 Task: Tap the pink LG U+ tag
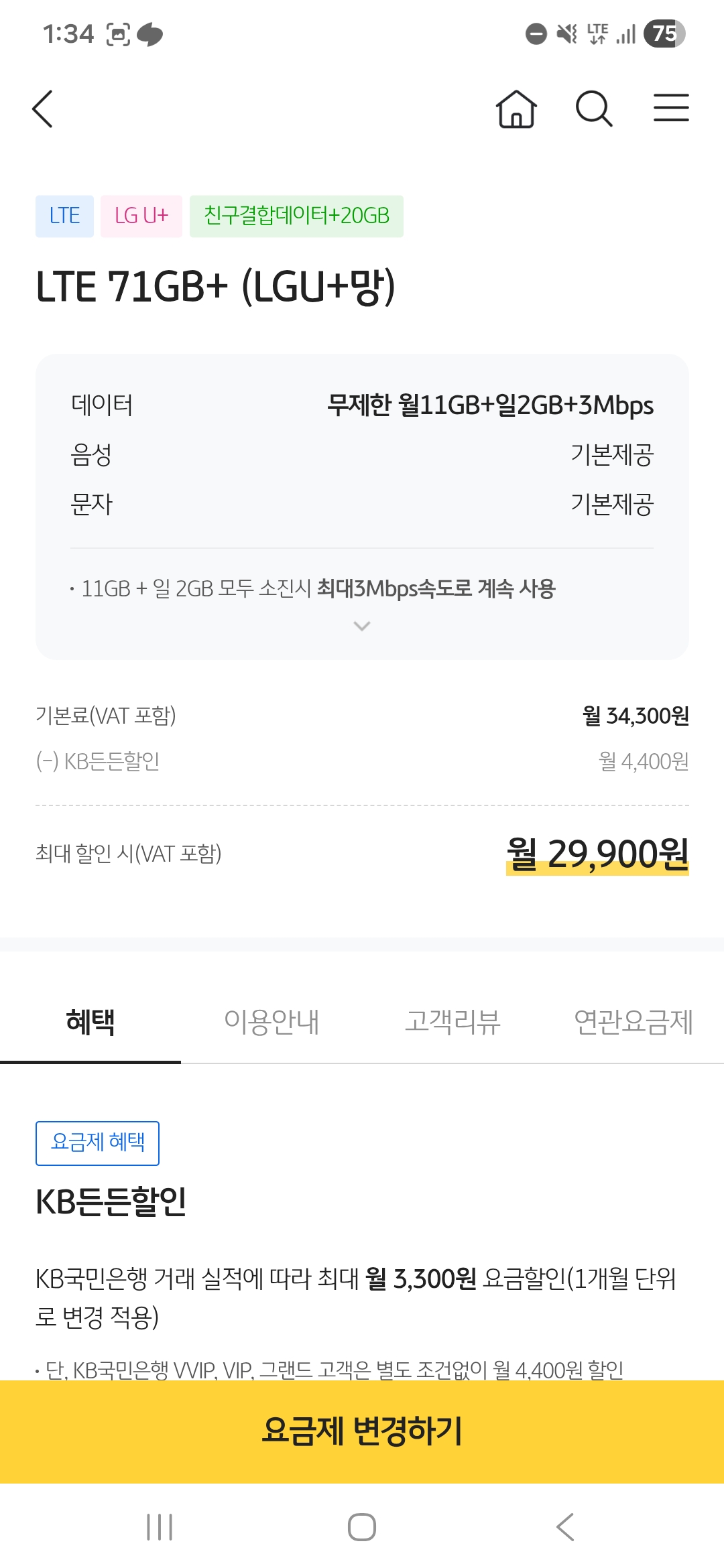141,216
